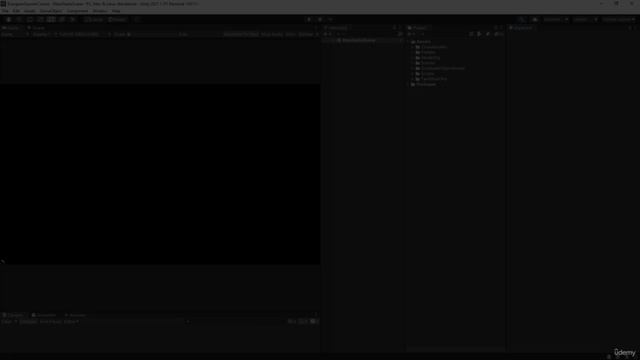The height and width of the screenshot is (360, 640).
Task: Click the Clear button in Console
Action: (7, 322)
